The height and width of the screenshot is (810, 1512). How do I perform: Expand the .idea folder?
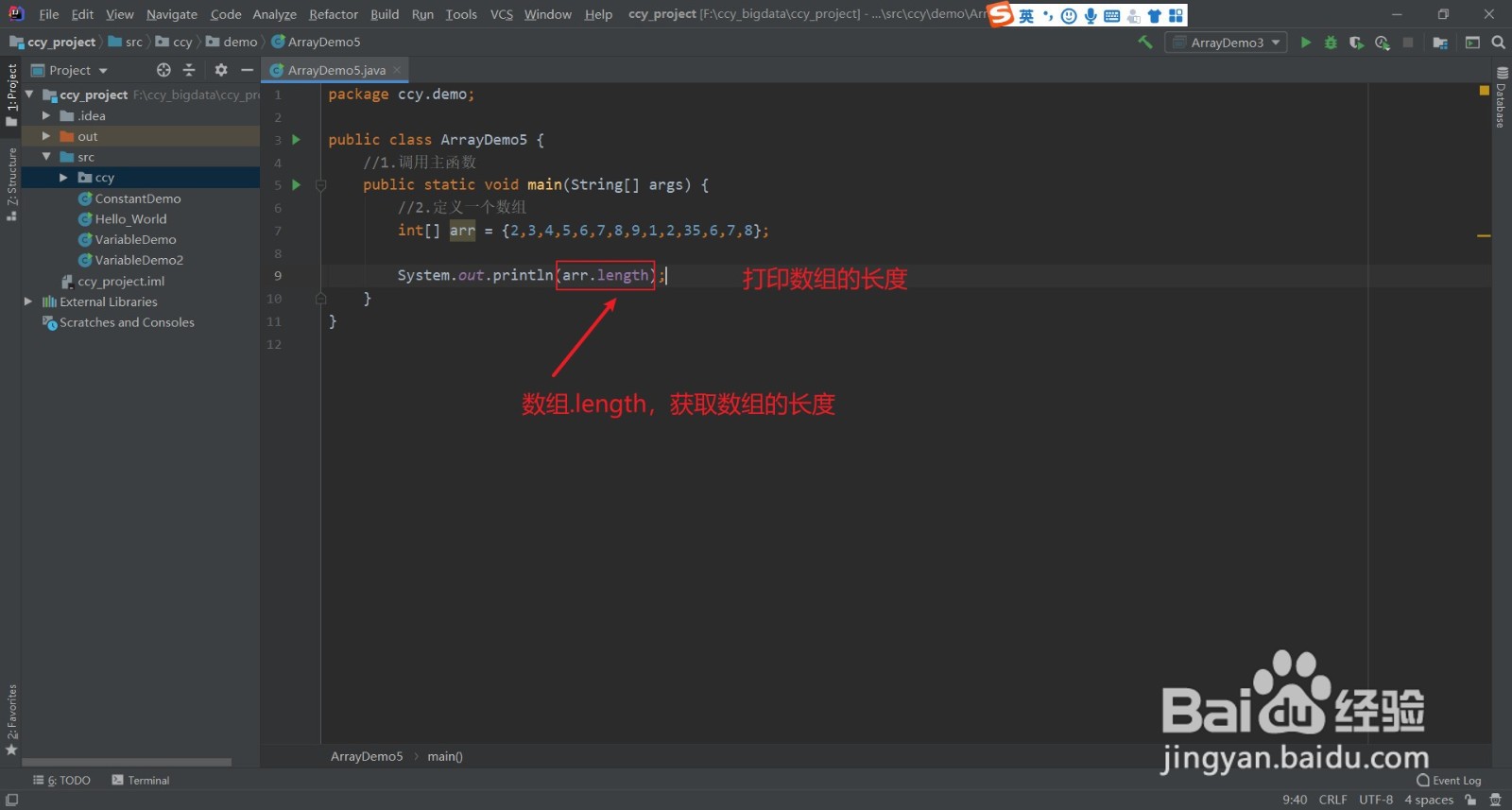tap(46, 115)
